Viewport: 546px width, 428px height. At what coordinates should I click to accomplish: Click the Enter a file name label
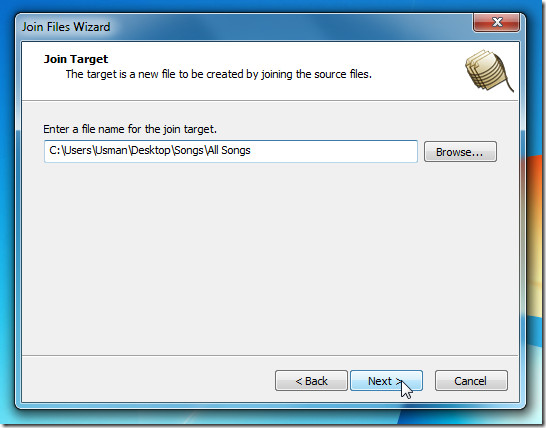pyautogui.click(x=130, y=129)
